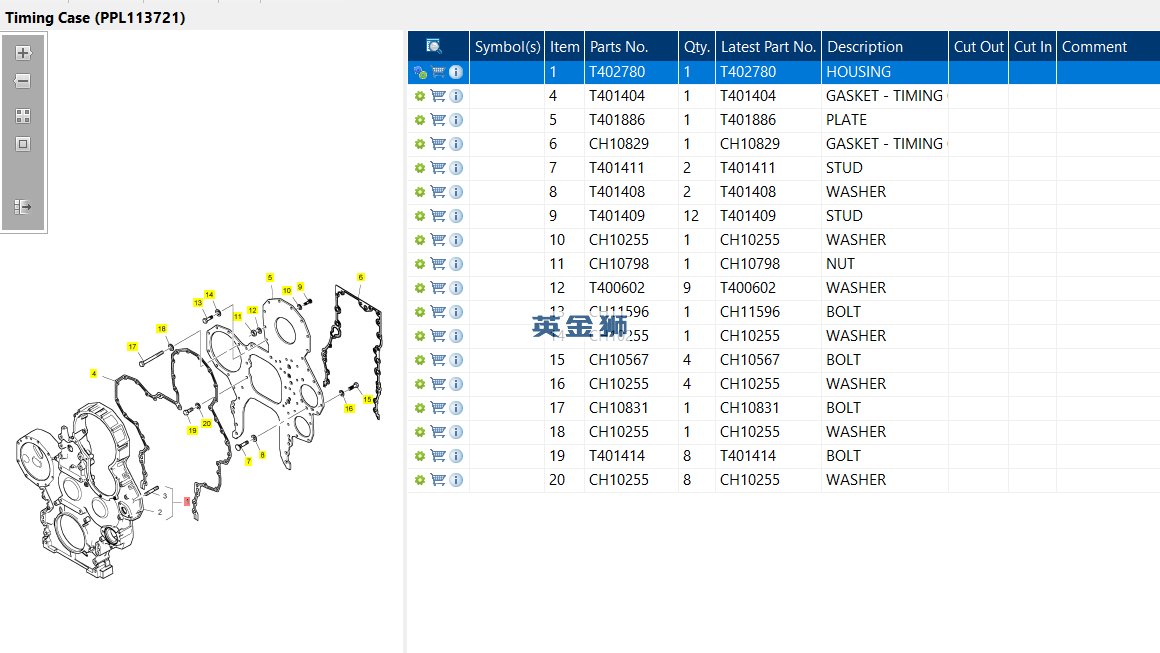Add PLATE T401886 to cart
This screenshot has height=653, width=1160.
(438, 120)
